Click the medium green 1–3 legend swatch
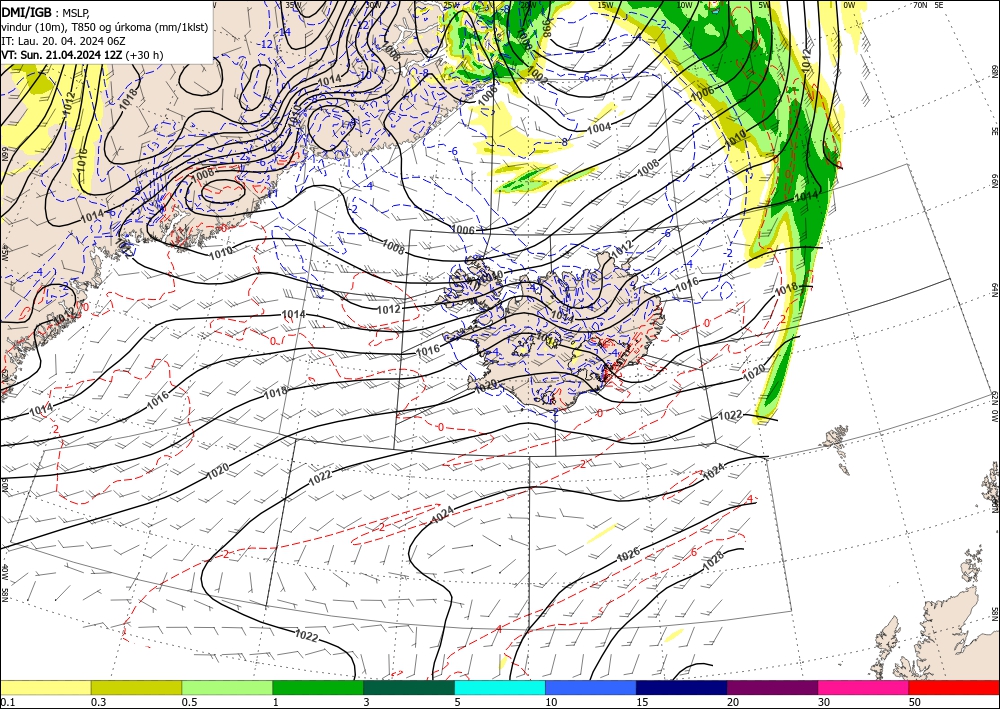Viewport: 1000px width, 709px height. (318, 688)
